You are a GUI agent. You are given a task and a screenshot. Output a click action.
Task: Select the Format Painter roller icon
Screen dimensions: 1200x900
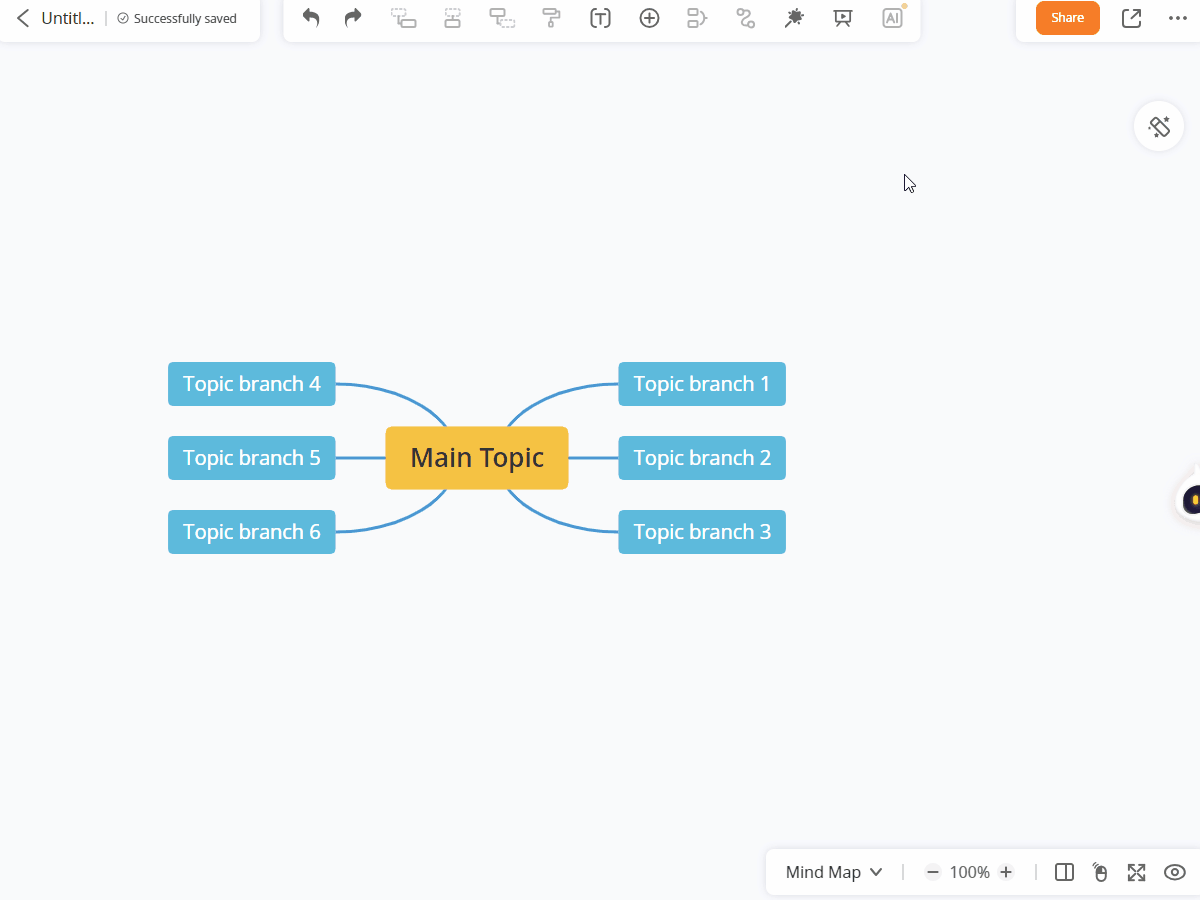click(551, 18)
